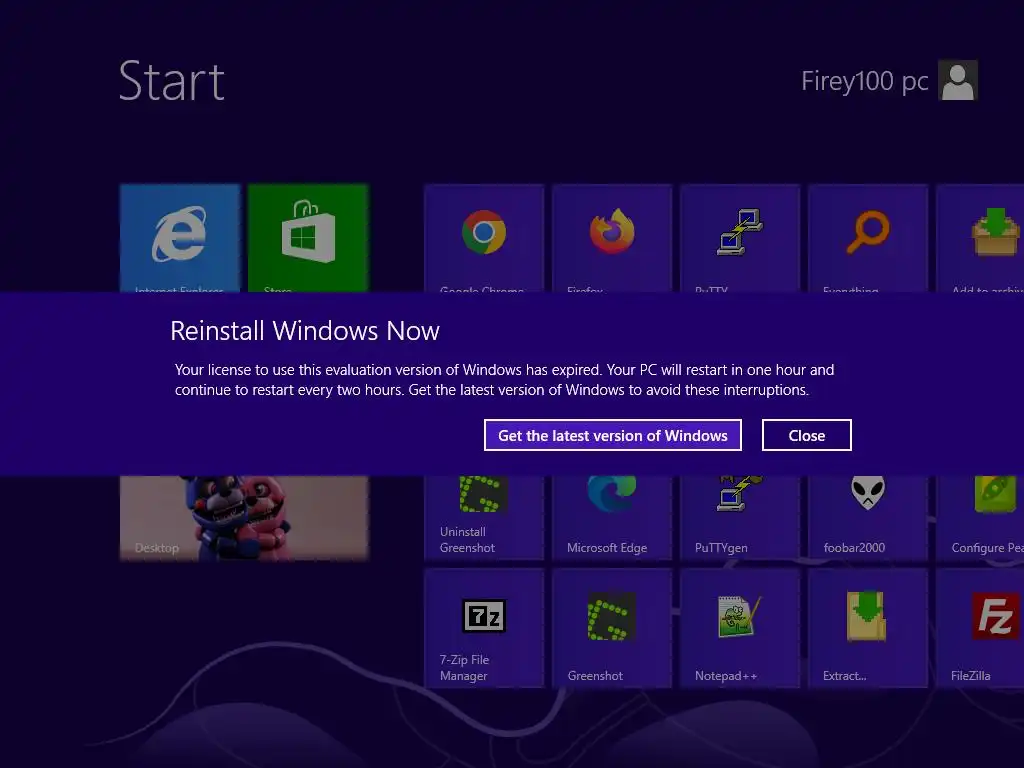1024x768 pixels.
Task: Open the Desktop tile thumbnail
Action: tap(244, 518)
